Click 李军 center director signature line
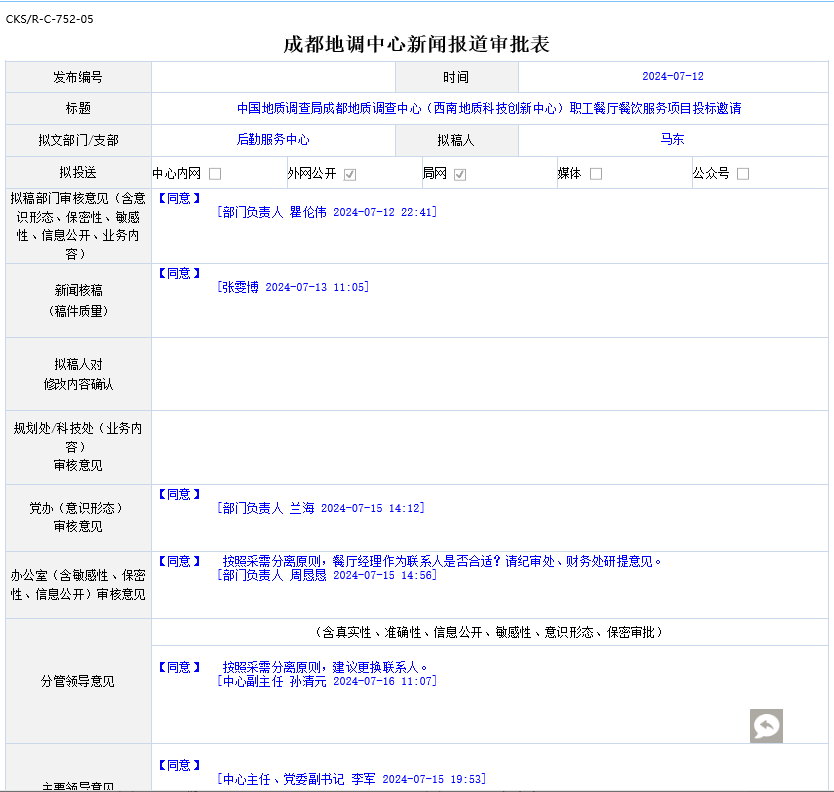The image size is (834, 792). point(351,779)
